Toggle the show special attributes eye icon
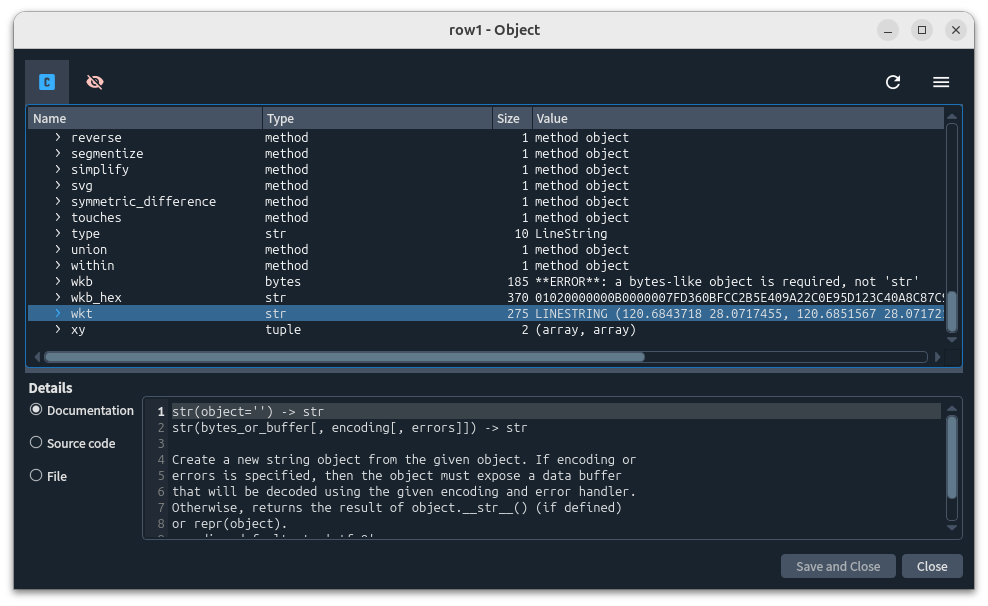 (x=95, y=82)
